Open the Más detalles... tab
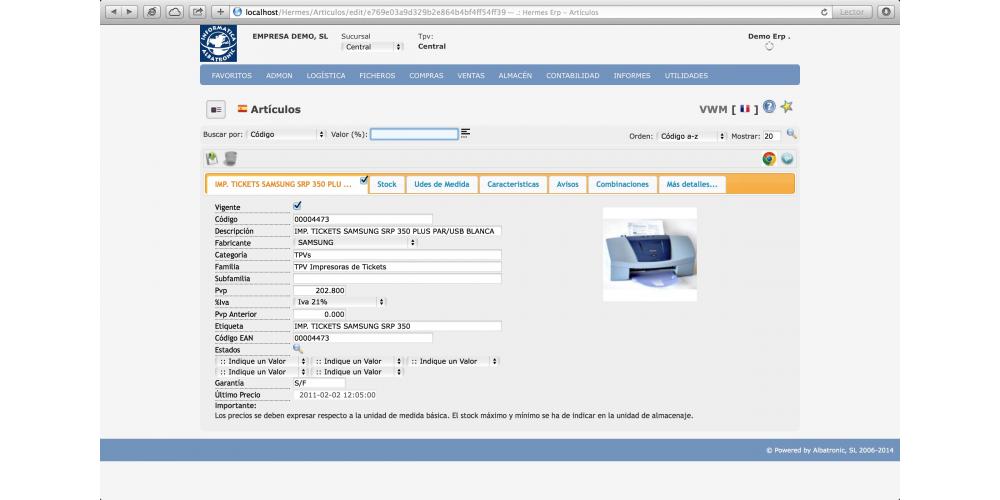Viewport: 1000px width, 500px height. [x=692, y=184]
